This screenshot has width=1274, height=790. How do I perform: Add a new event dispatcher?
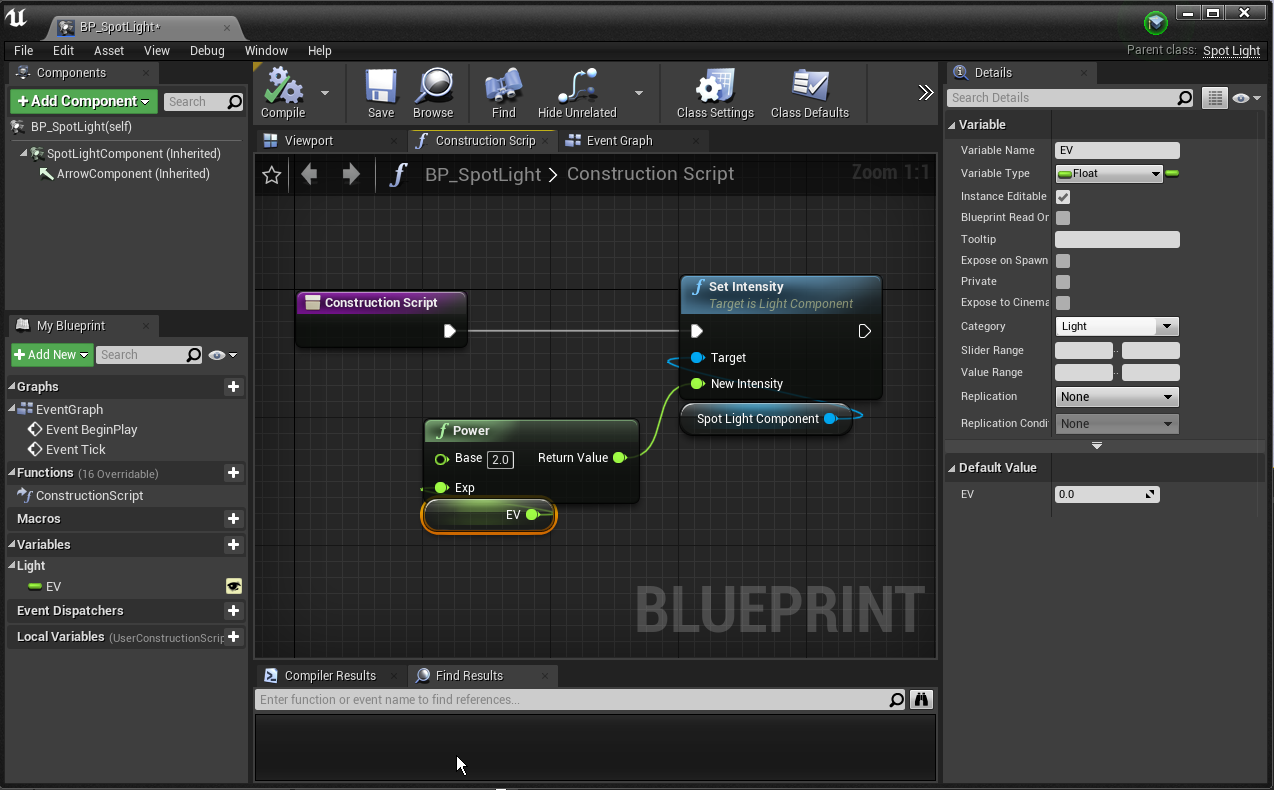(233, 611)
